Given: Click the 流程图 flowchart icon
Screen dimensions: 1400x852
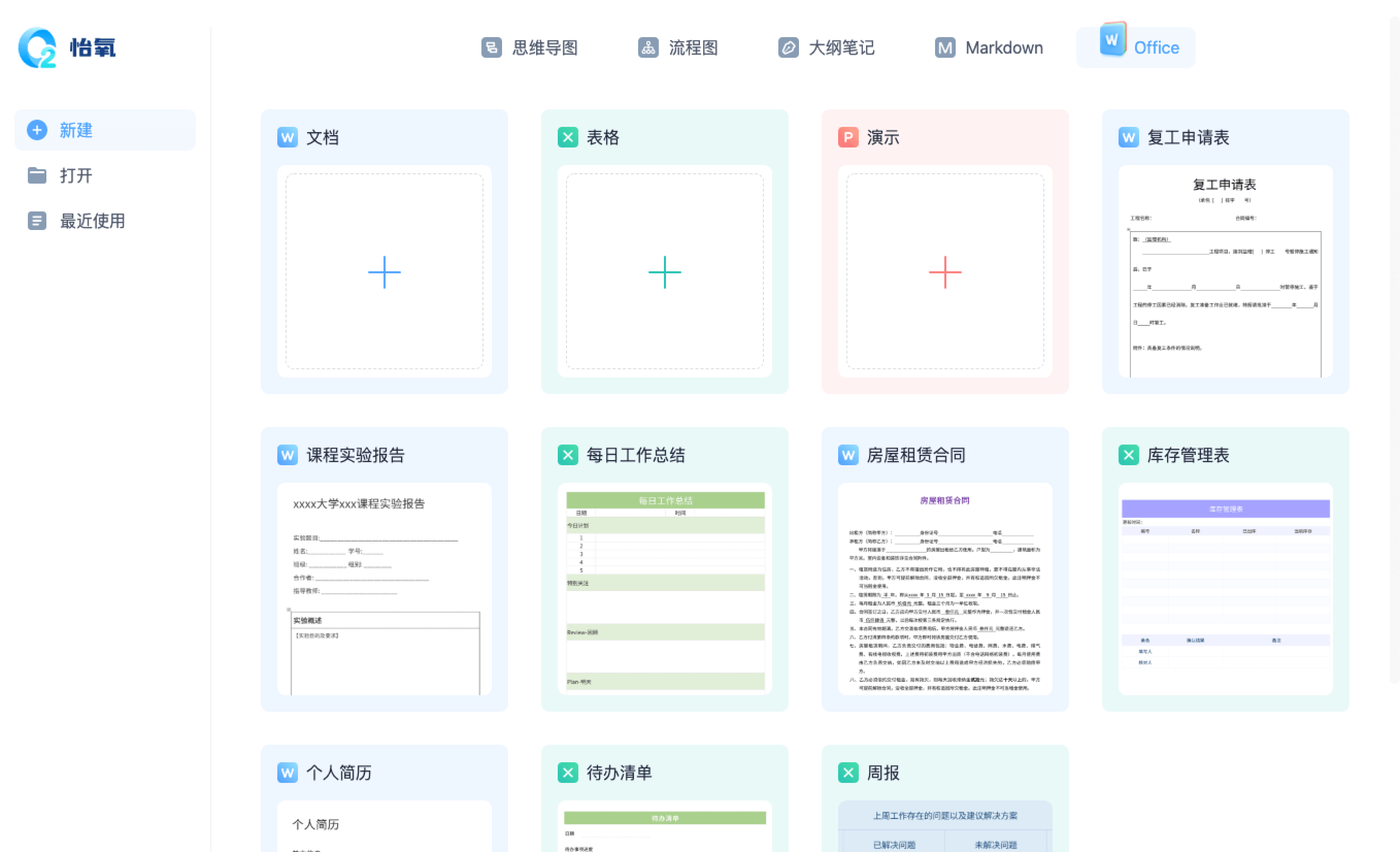Looking at the screenshot, I should (648, 48).
